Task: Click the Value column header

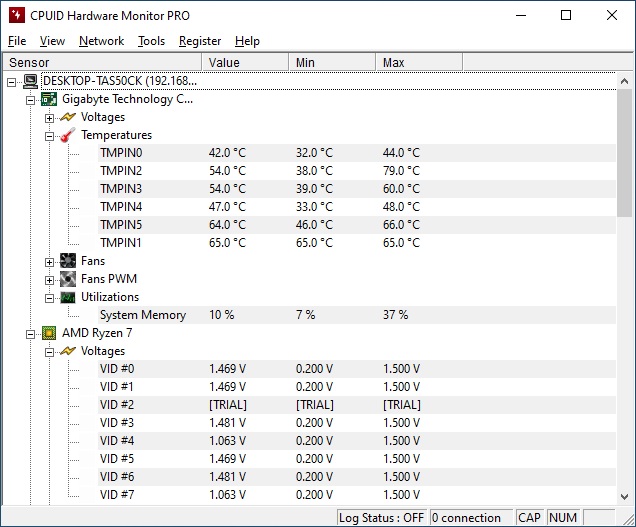Action: 245,62
